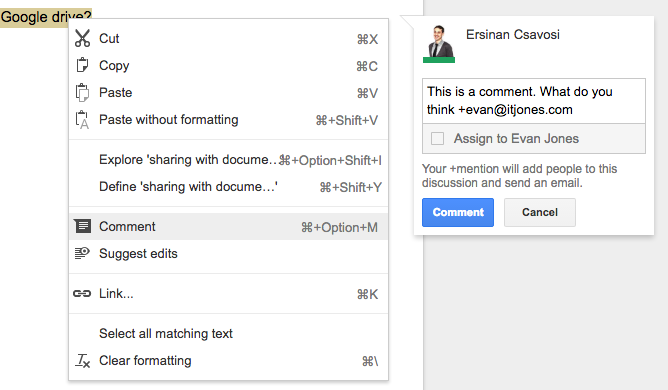Click inside the comment text box

[534, 101]
